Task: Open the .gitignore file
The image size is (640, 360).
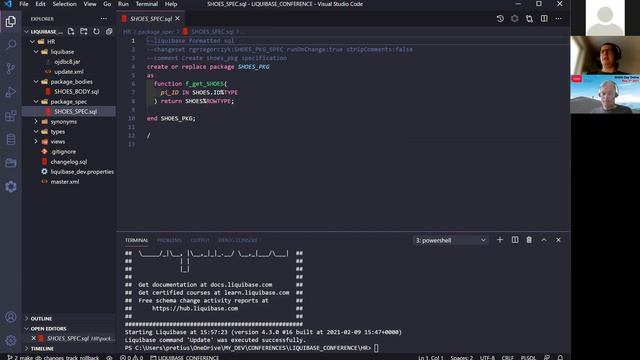Action: click(63, 151)
